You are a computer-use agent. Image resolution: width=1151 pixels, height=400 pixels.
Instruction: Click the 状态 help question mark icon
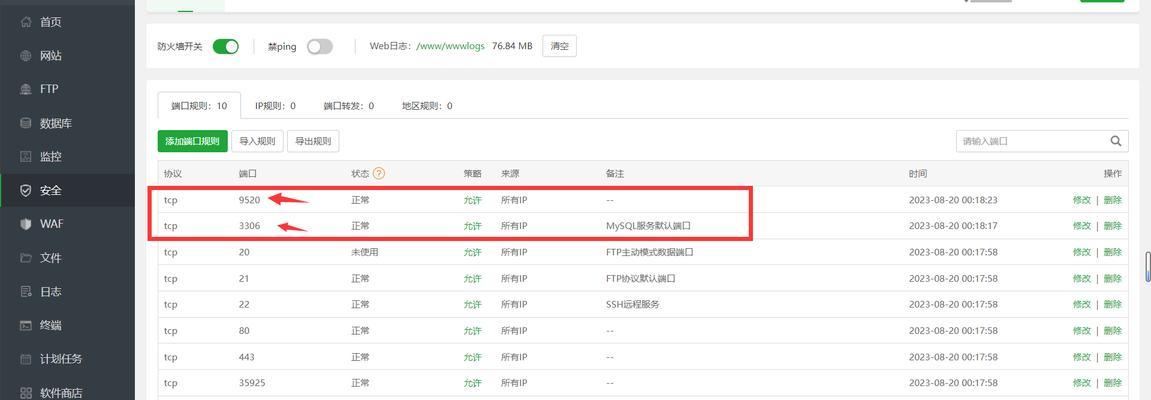379,174
